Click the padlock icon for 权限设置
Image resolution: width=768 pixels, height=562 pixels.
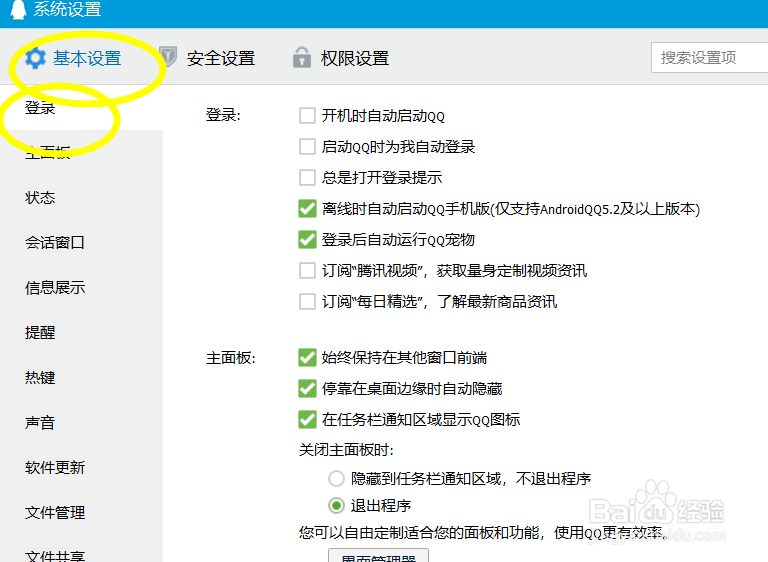click(302, 57)
